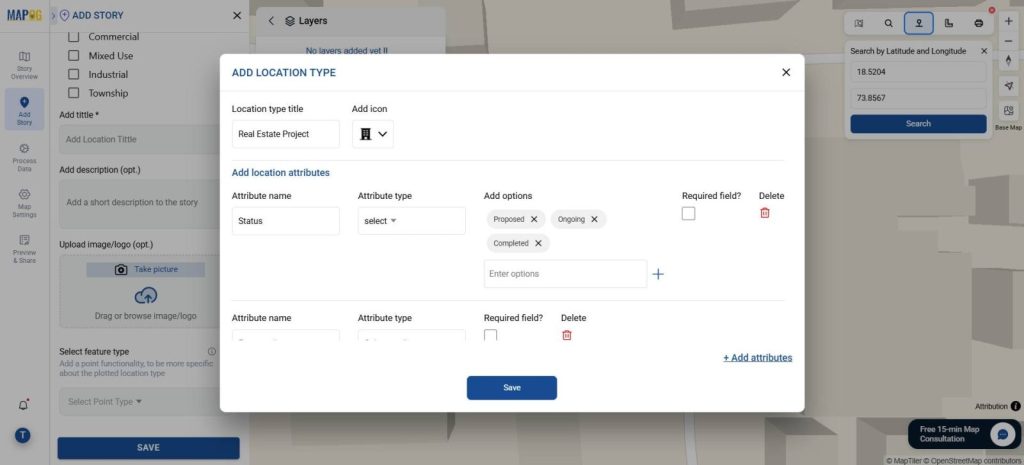Image resolution: width=1024 pixels, height=465 pixels.
Task: Remove the Completed option chip
Action: point(538,244)
